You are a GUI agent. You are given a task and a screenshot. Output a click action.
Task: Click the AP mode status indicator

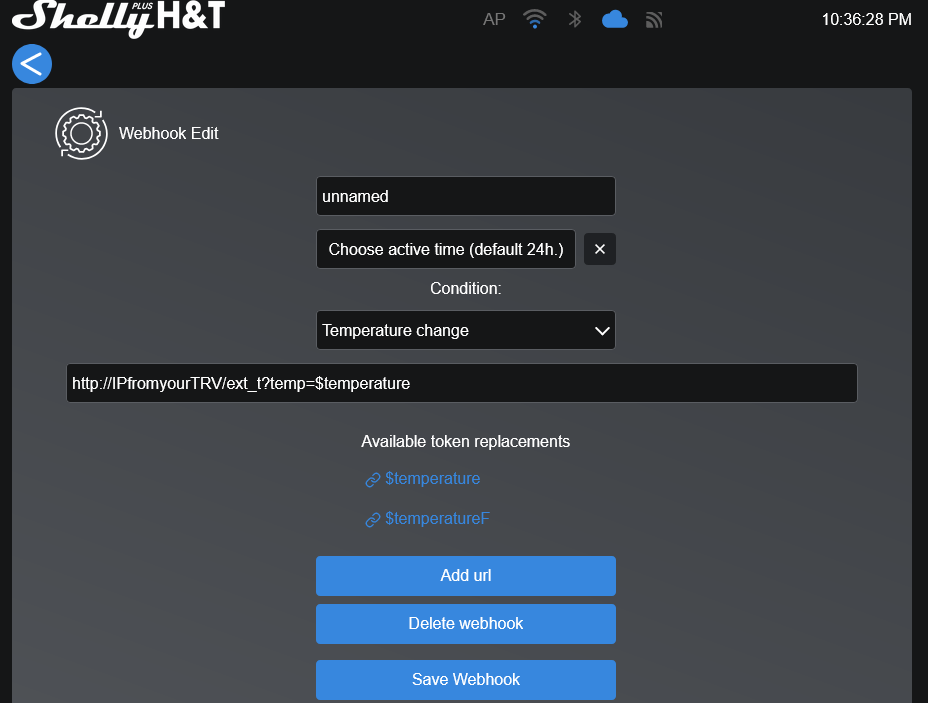pyautogui.click(x=494, y=19)
